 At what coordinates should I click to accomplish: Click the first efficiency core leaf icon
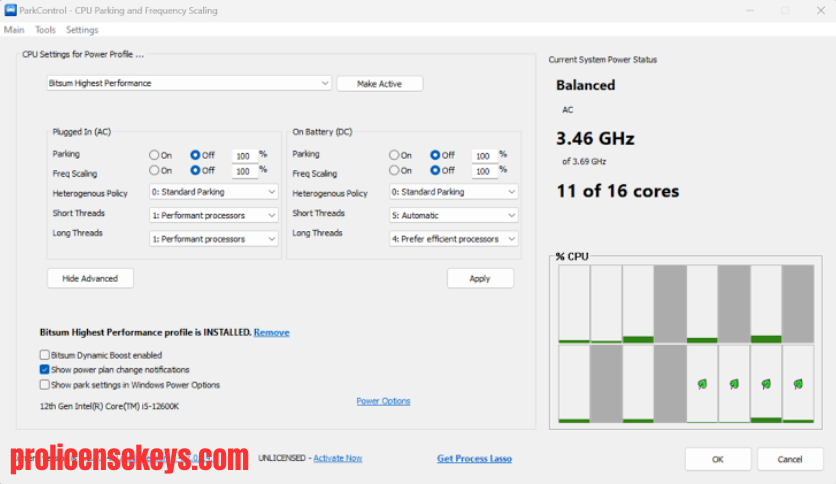tap(702, 384)
